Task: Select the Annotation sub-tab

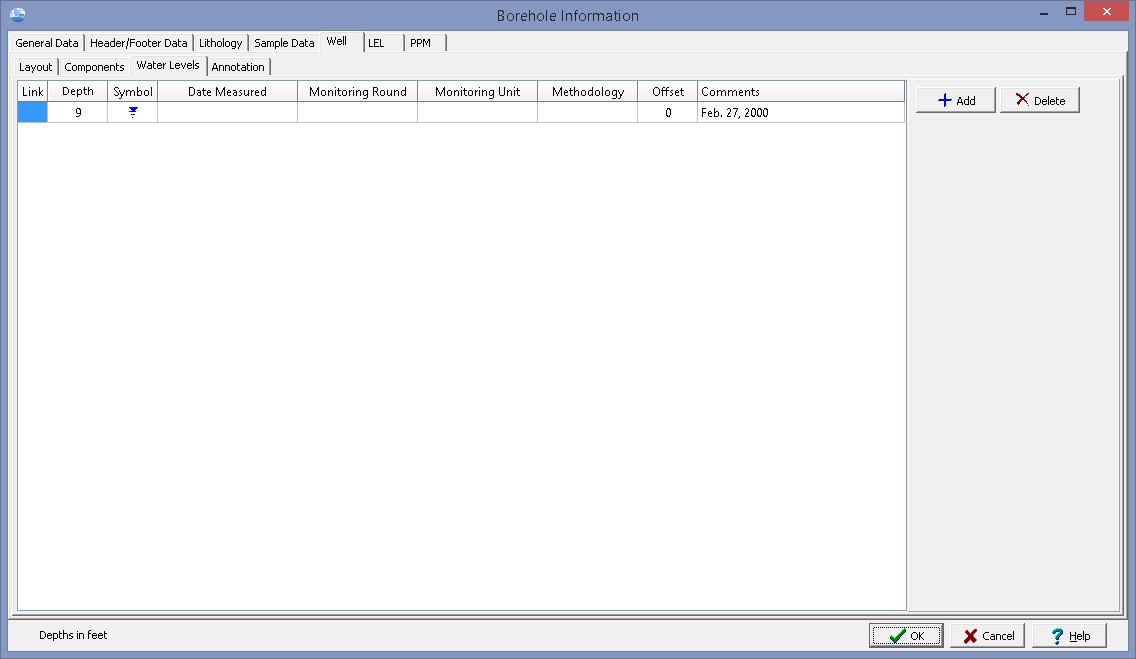Action: (238, 67)
